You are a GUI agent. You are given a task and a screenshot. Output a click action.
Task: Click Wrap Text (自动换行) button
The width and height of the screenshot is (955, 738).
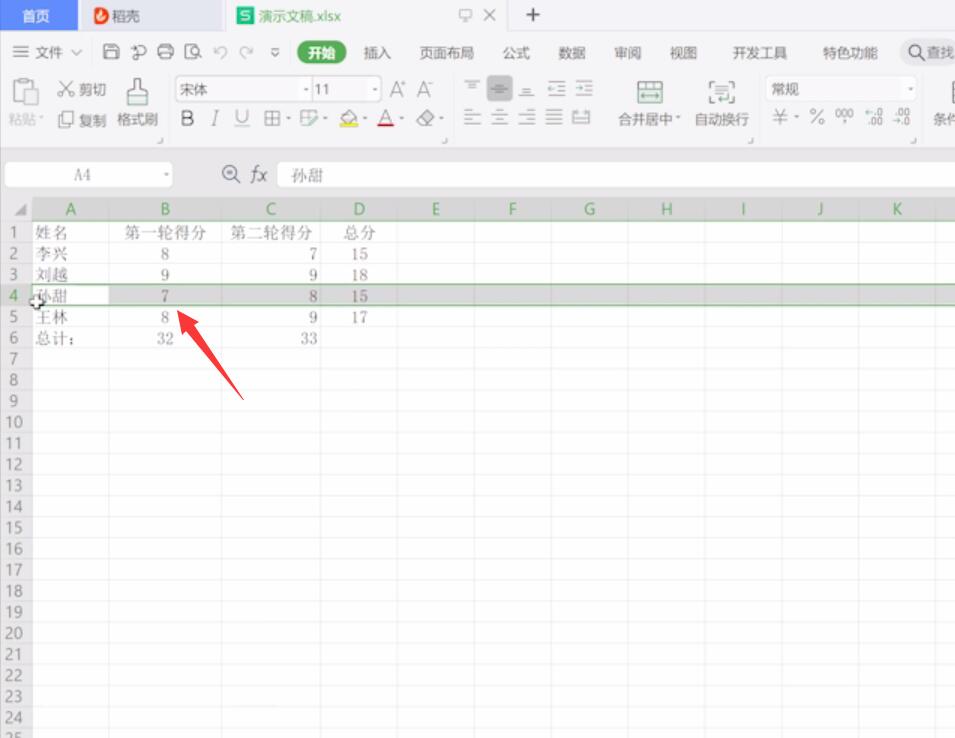[x=722, y=103]
